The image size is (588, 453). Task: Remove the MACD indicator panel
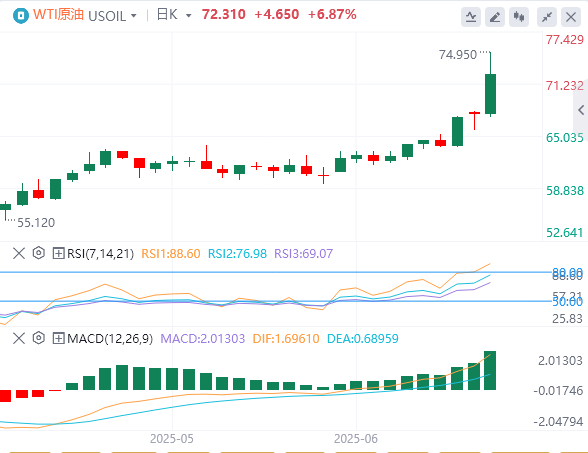[19, 338]
